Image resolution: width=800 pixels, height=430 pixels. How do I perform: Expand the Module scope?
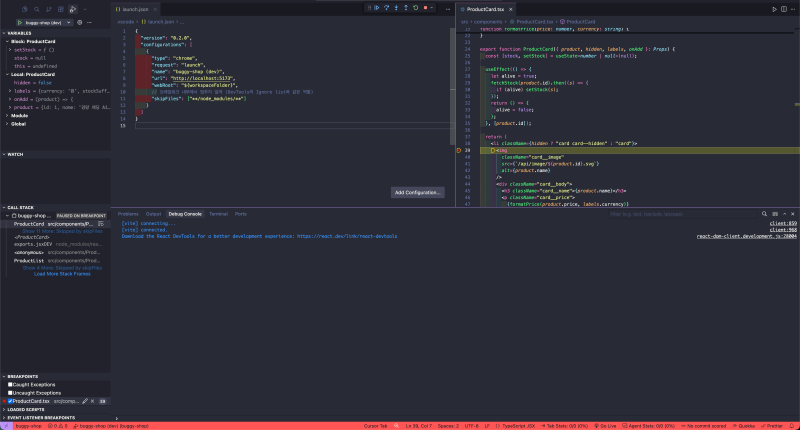click(7, 116)
